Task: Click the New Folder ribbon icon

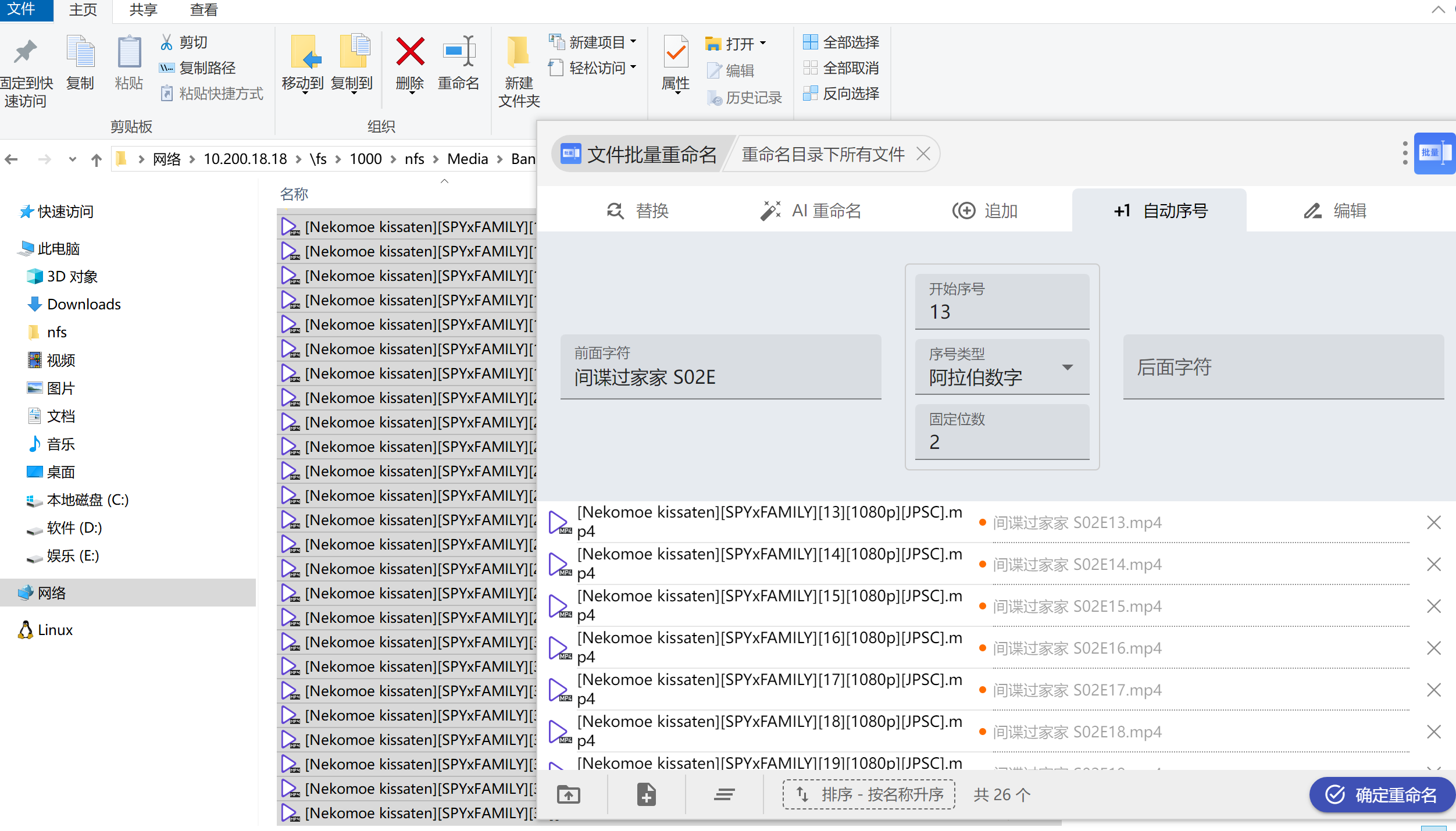Action: [518, 54]
